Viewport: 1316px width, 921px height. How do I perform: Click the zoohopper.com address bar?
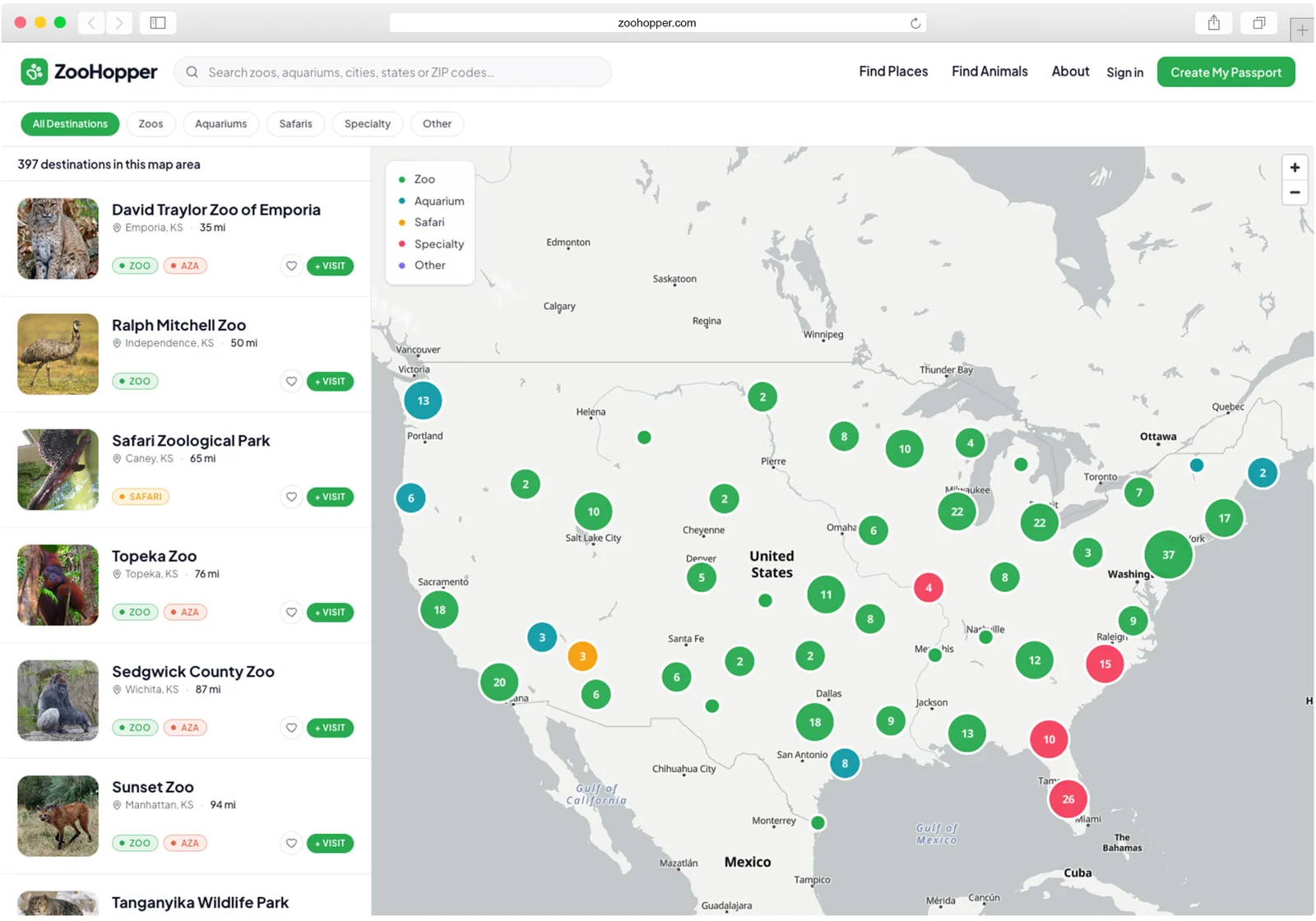[657, 23]
